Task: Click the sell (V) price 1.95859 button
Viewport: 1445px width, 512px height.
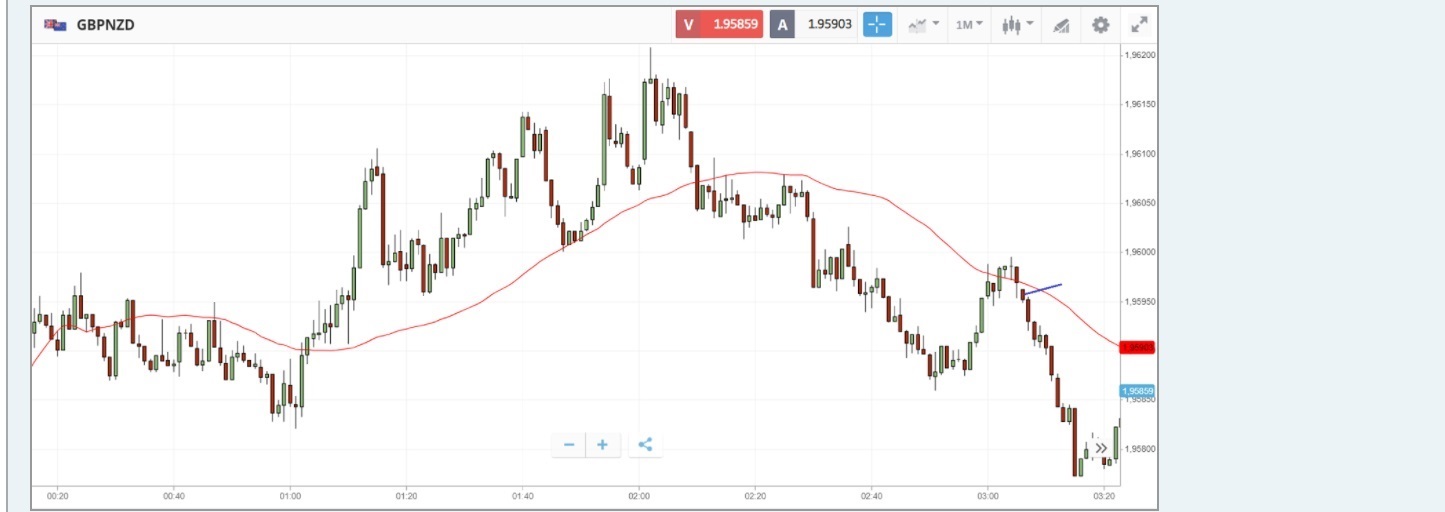Action: (719, 25)
